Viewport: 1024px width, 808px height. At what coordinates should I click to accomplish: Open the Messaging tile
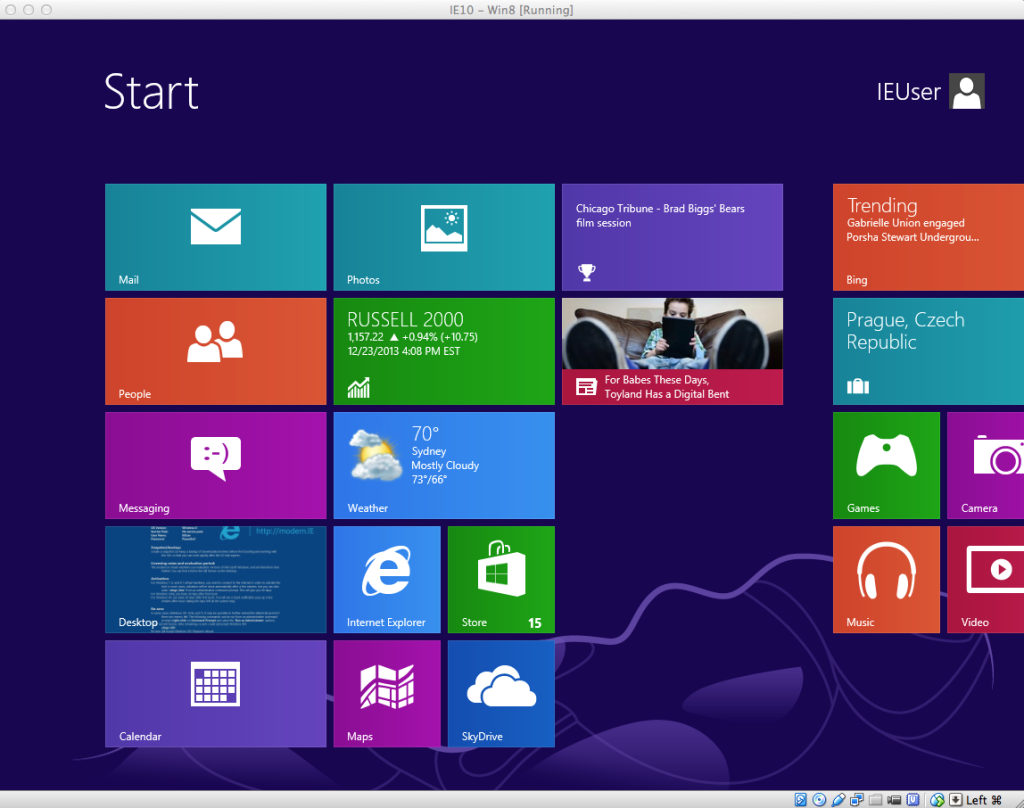tap(216, 465)
